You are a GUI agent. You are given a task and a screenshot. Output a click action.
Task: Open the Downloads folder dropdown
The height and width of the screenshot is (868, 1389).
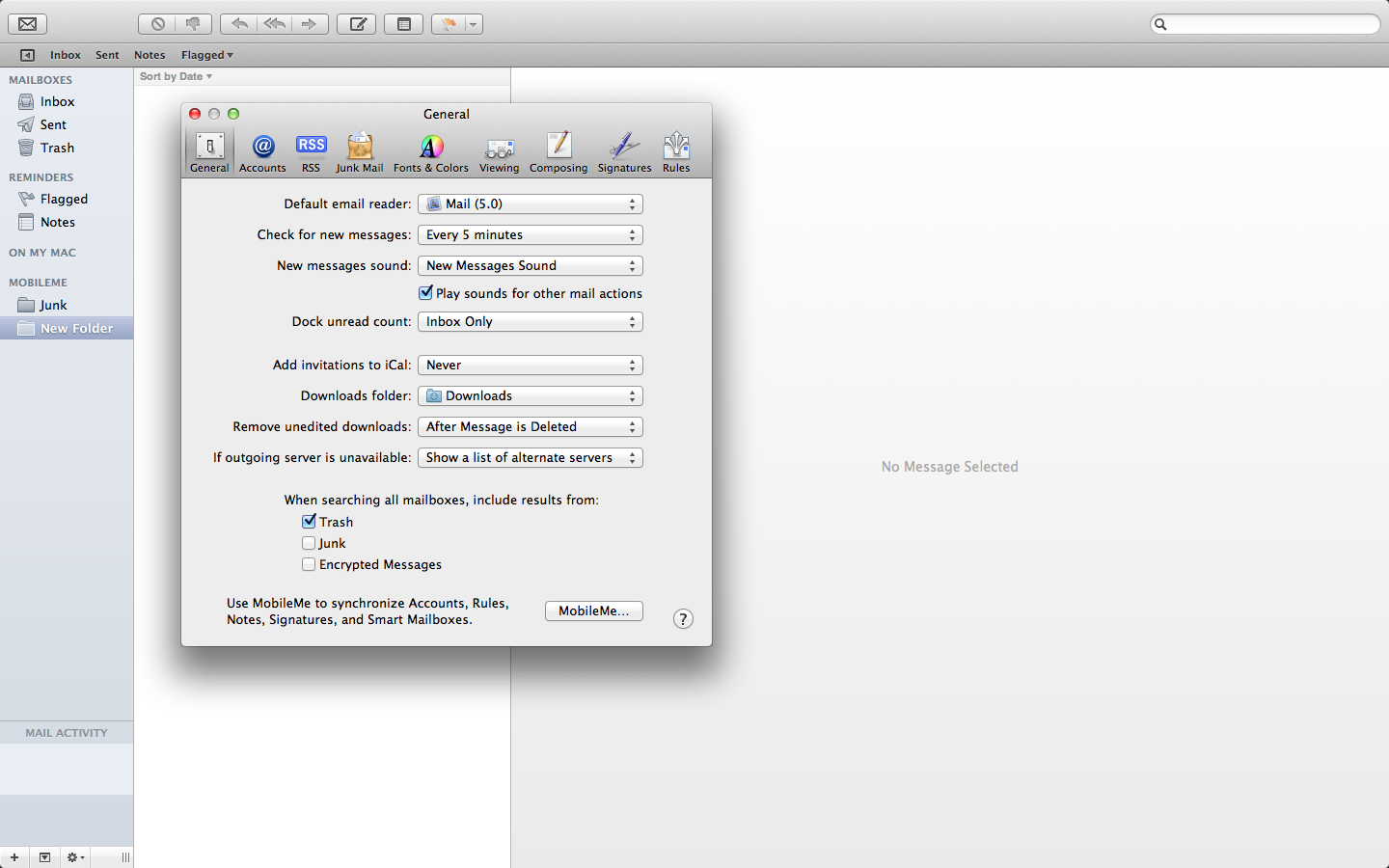pyautogui.click(x=531, y=395)
